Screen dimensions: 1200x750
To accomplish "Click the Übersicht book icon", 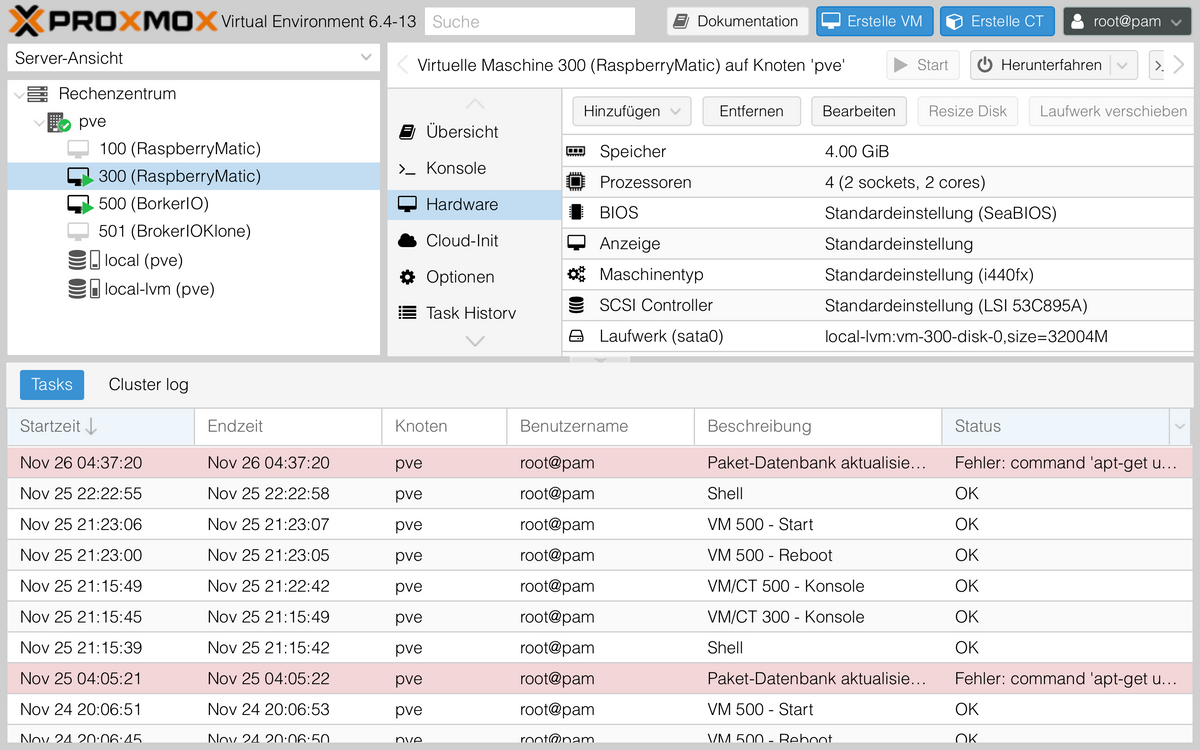I will coord(407,132).
